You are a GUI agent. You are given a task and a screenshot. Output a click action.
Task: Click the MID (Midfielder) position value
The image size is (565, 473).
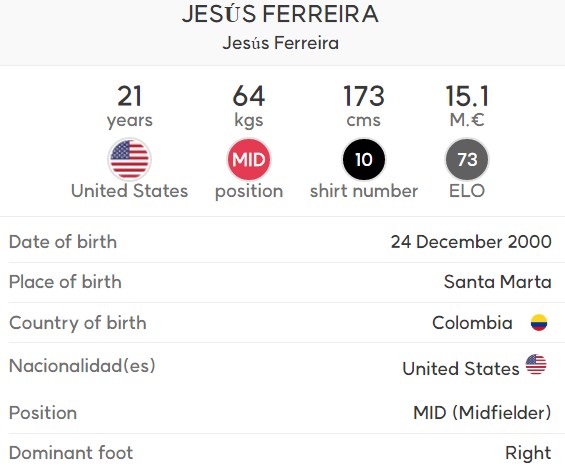point(482,412)
